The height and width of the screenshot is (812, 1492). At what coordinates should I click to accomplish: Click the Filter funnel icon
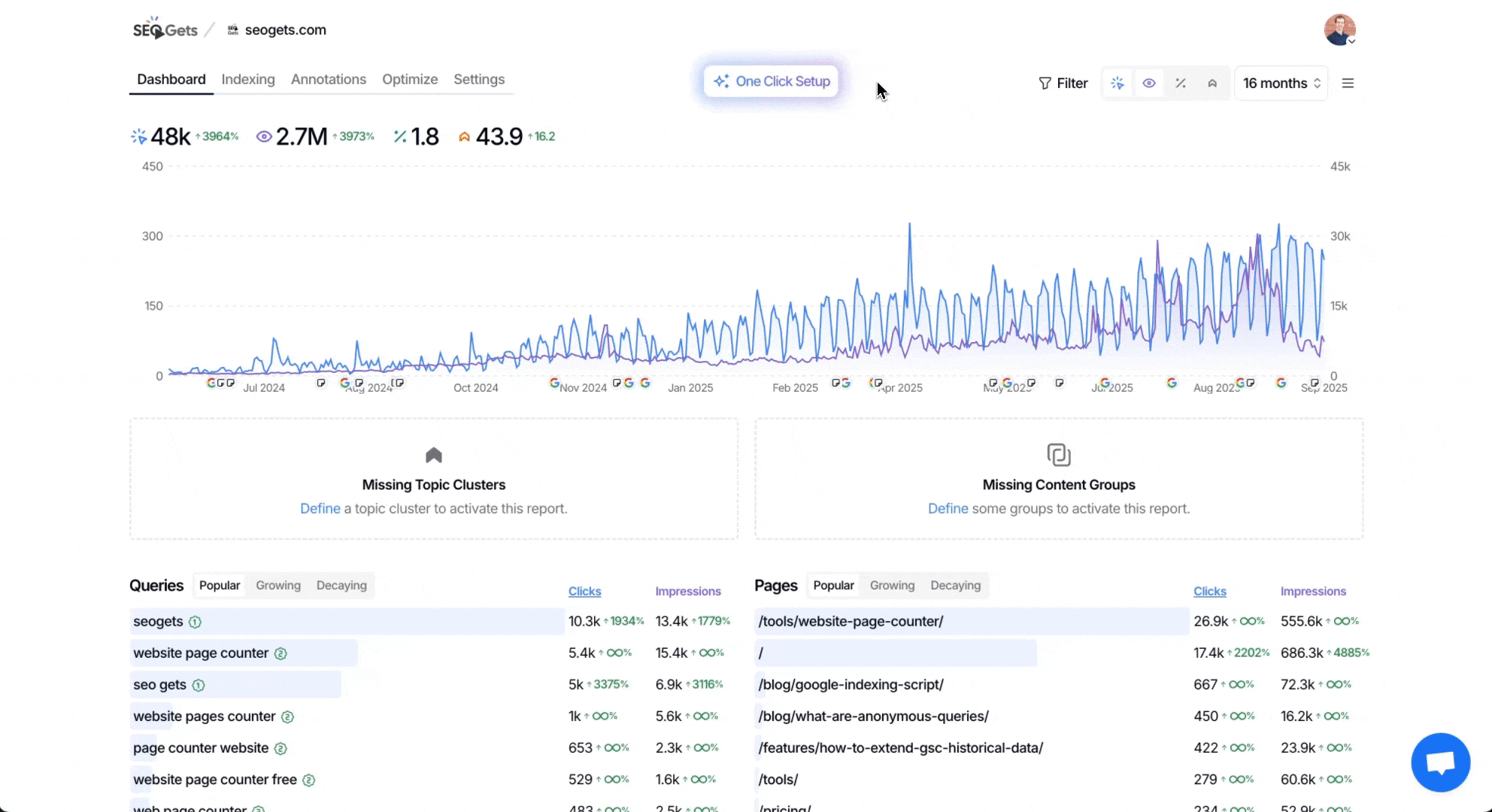[x=1045, y=83]
